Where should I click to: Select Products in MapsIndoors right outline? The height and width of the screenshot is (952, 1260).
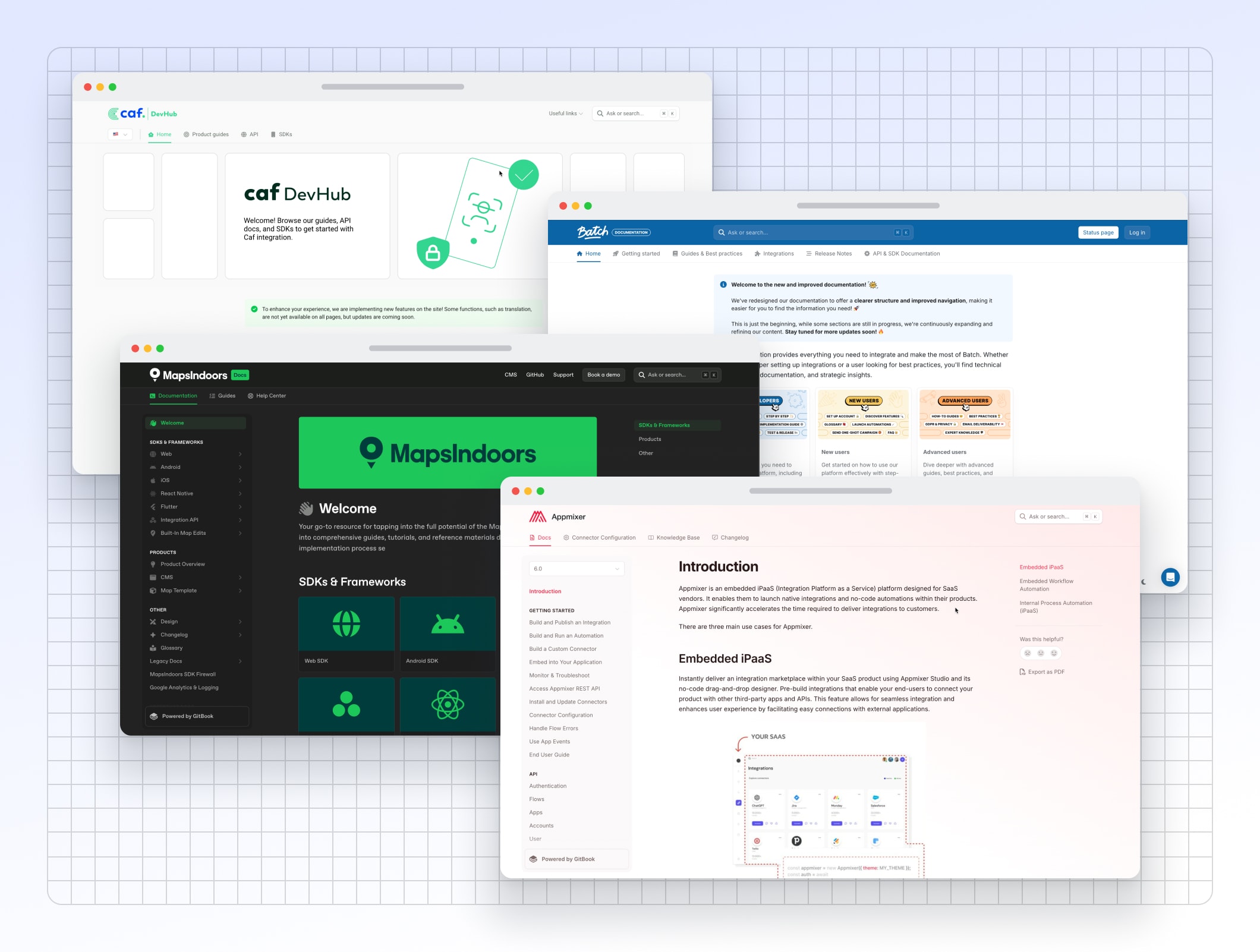[650, 439]
